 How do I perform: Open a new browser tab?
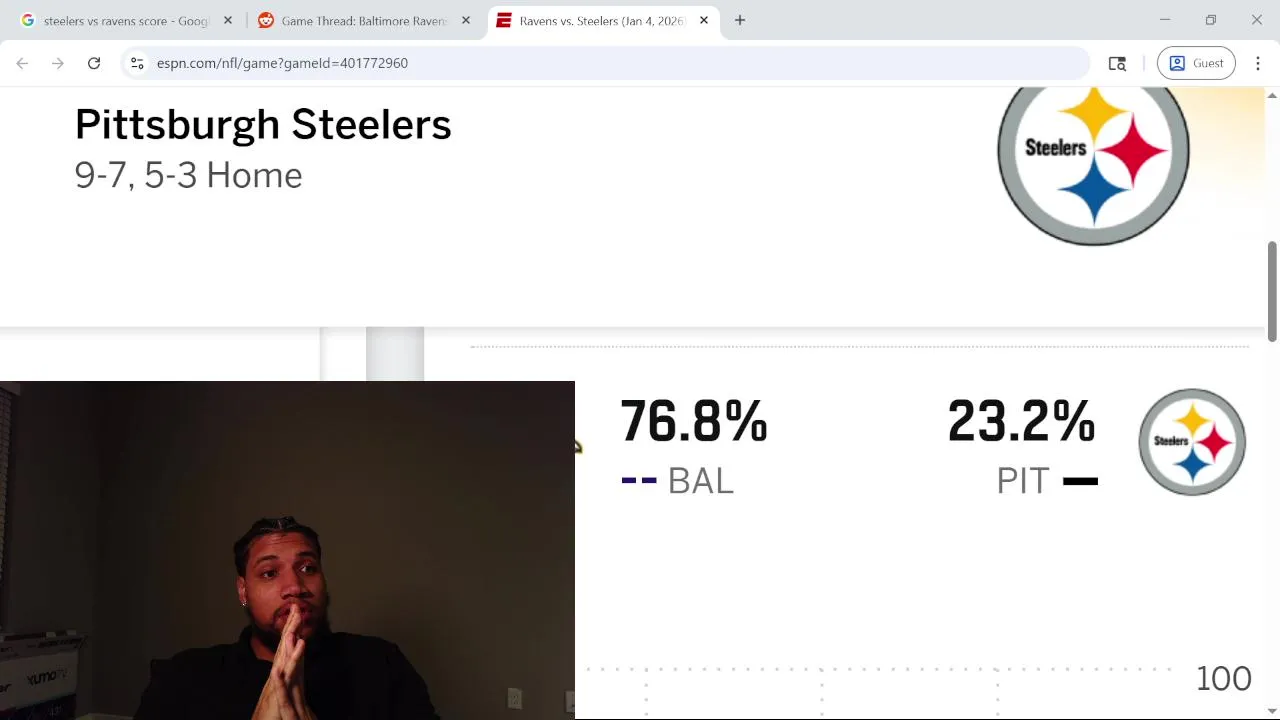740,20
